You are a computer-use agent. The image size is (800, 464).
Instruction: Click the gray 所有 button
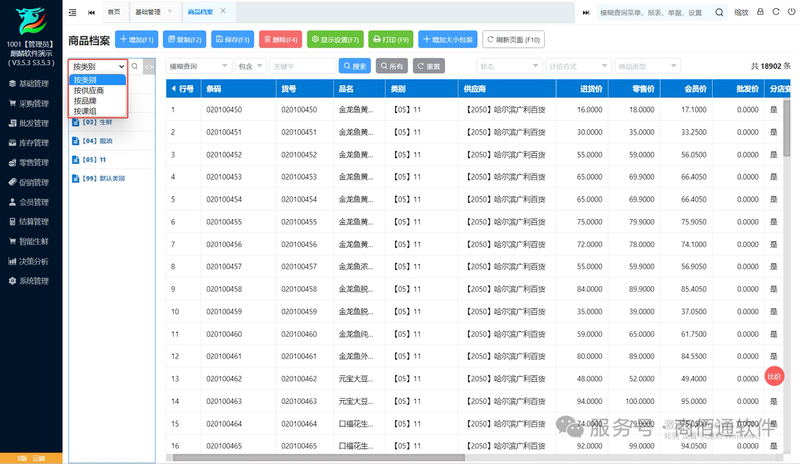pos(392,66)
